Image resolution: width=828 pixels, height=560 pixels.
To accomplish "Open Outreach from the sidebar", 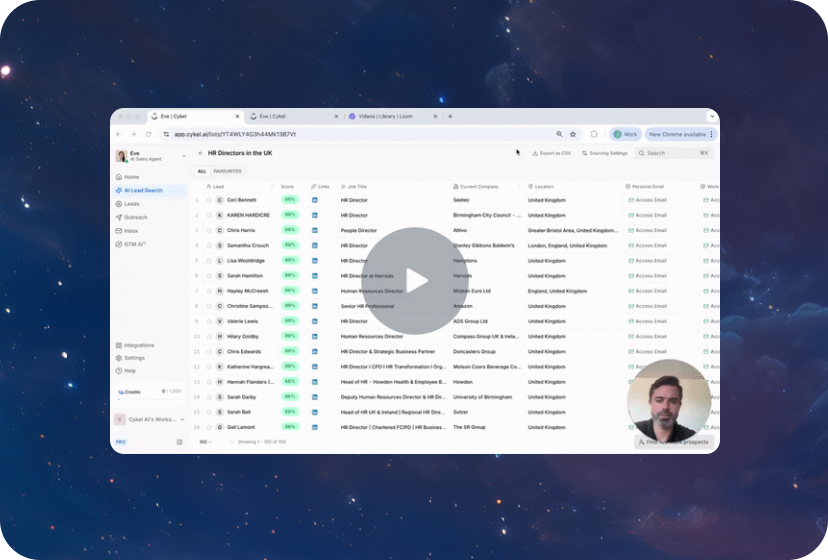I will pyautogui.click(x=131, y=217).
